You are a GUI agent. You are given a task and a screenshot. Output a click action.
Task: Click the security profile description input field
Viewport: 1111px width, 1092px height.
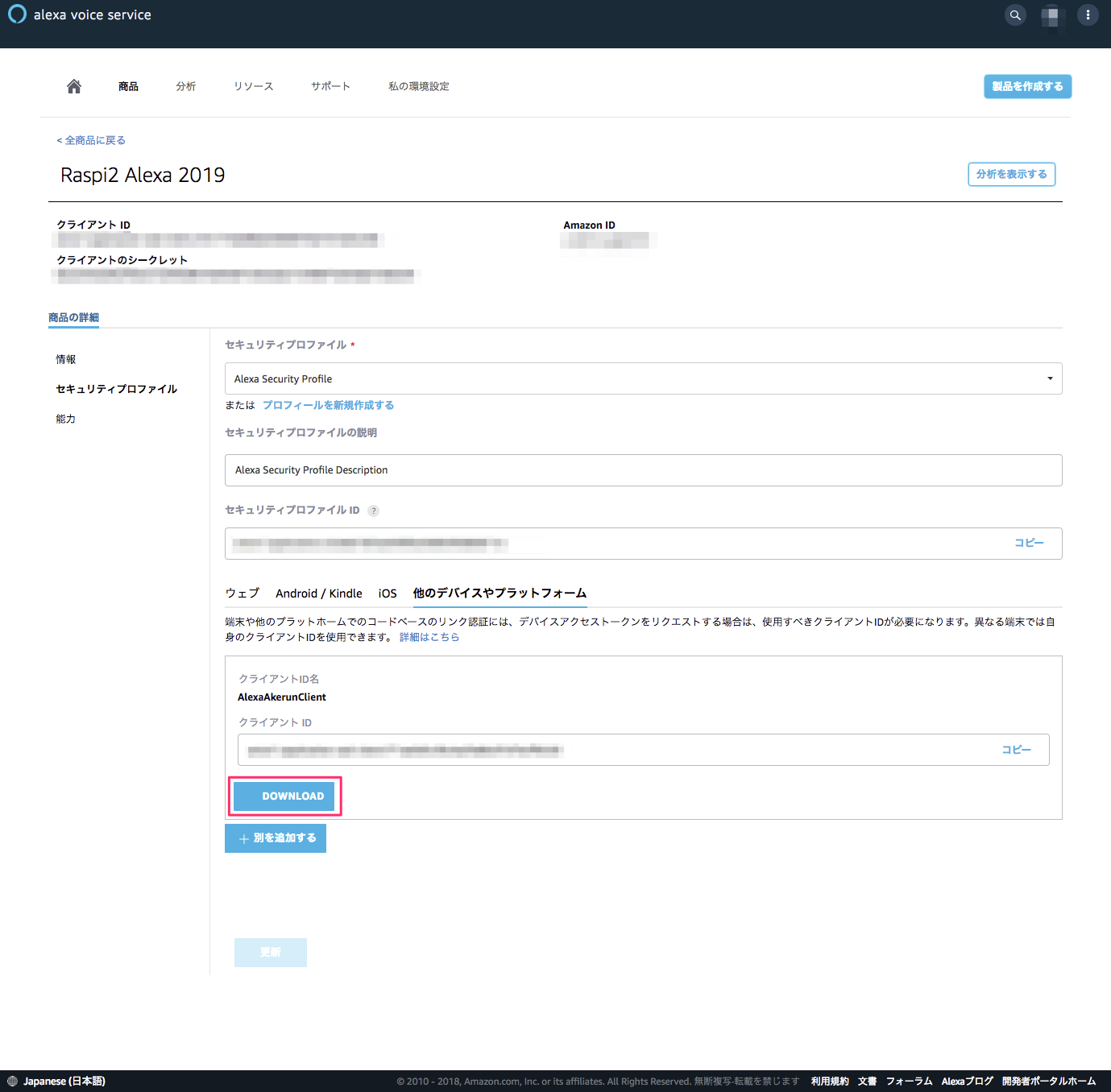[x=643, y=470]
